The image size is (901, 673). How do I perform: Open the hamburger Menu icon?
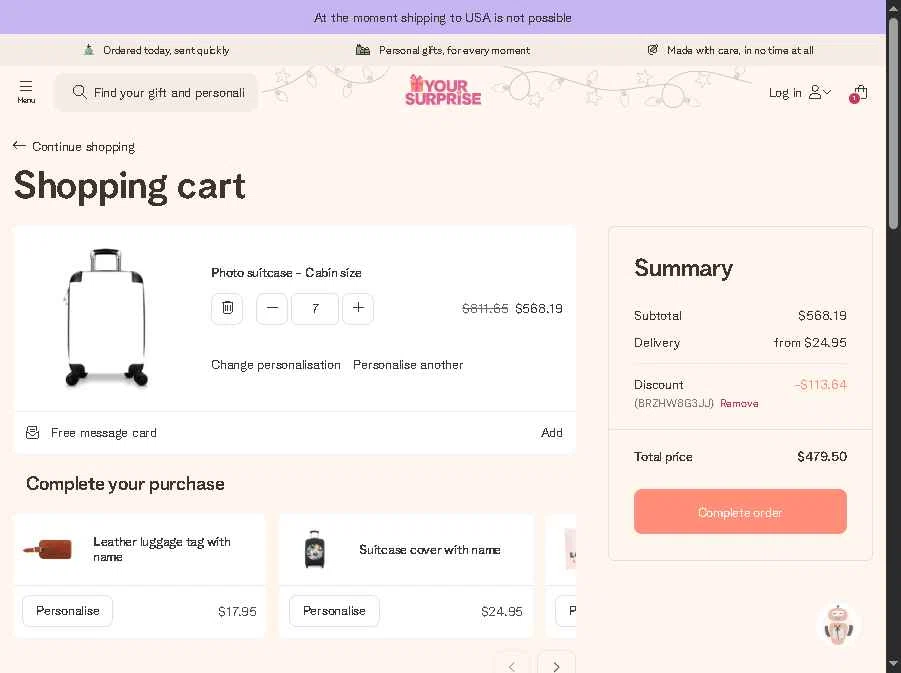tap(26, 91)
